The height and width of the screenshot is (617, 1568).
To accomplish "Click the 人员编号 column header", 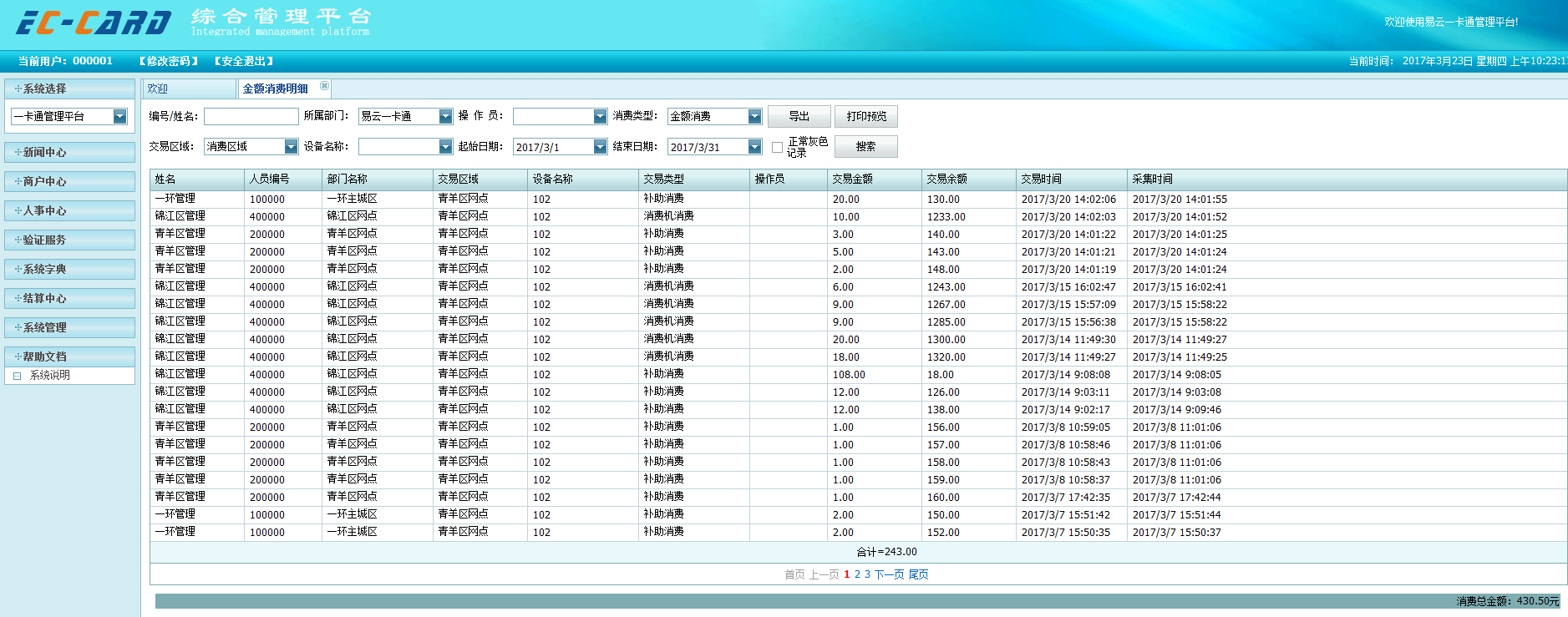I will tap(283, 179).
